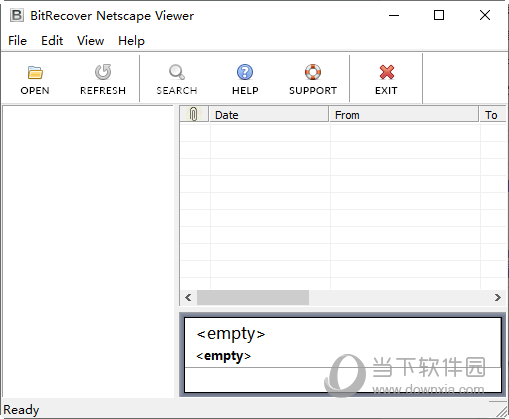The width and height of the screenshot is (509, 419).
Task: Sort messages by the Date column header
Action: tap(269, 114)
